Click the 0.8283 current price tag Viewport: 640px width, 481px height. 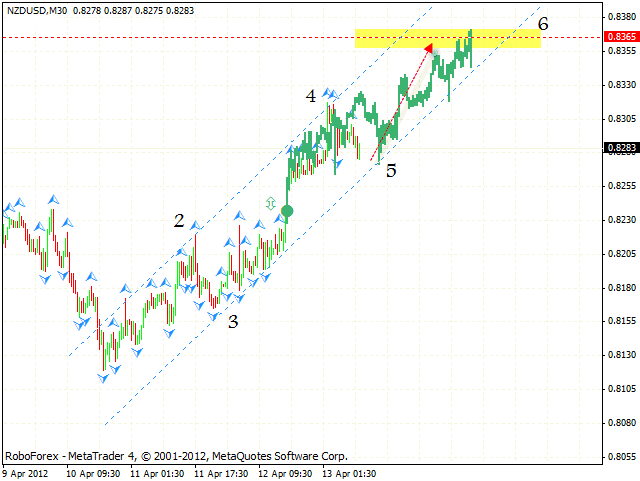point(621,148)
